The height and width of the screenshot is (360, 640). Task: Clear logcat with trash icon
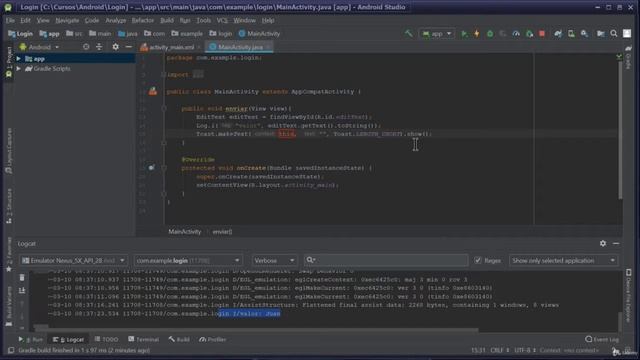[22, 278]
